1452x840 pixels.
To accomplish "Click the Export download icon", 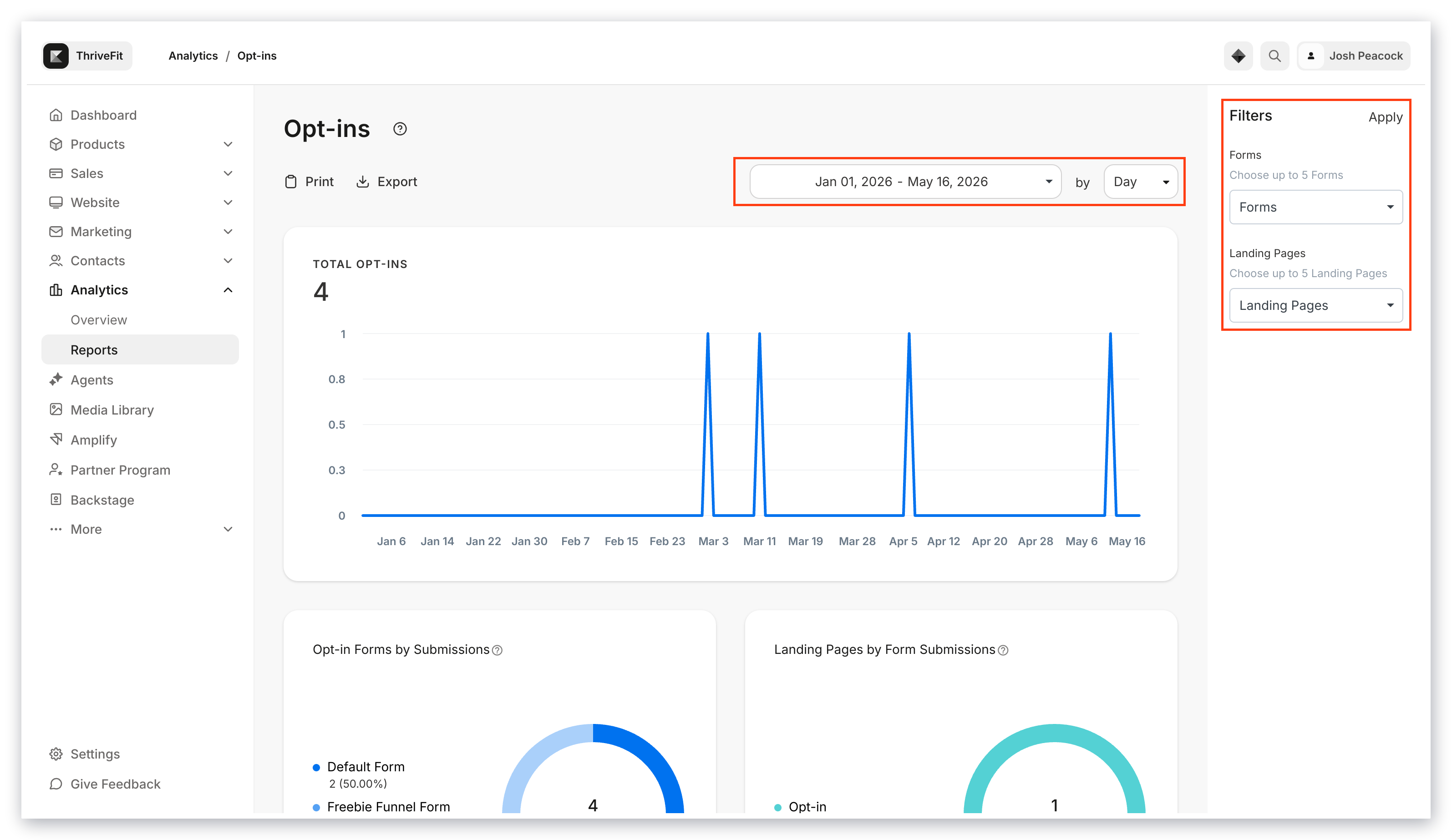I will [x=362, y=182].
